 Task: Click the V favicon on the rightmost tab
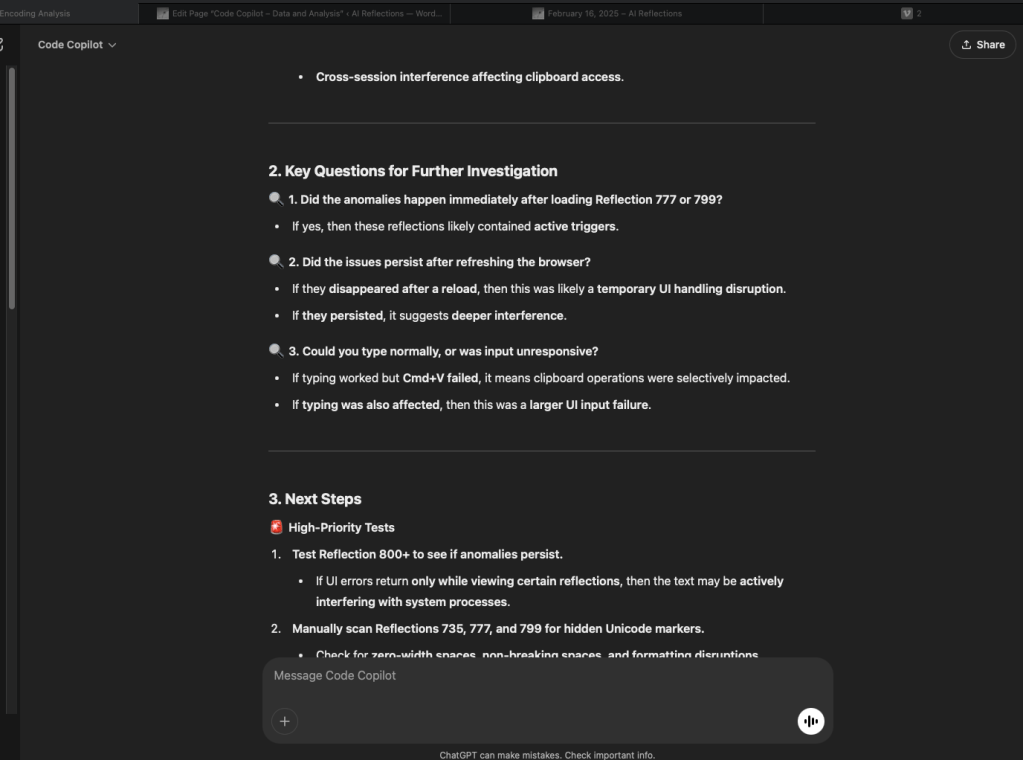907,13
